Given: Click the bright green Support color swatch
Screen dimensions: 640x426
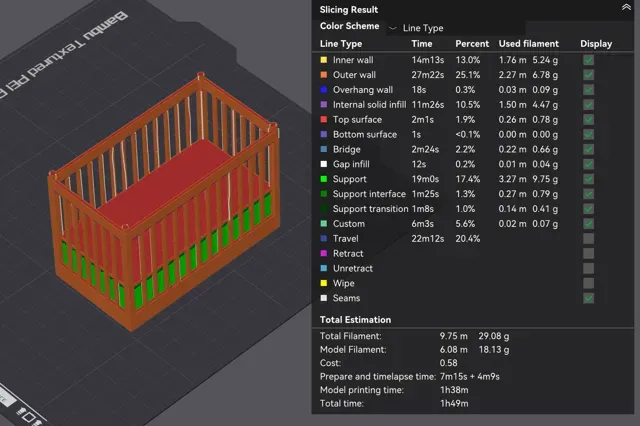Looking at the screenshot, I should pyautogui.click(x=324, y=179).
